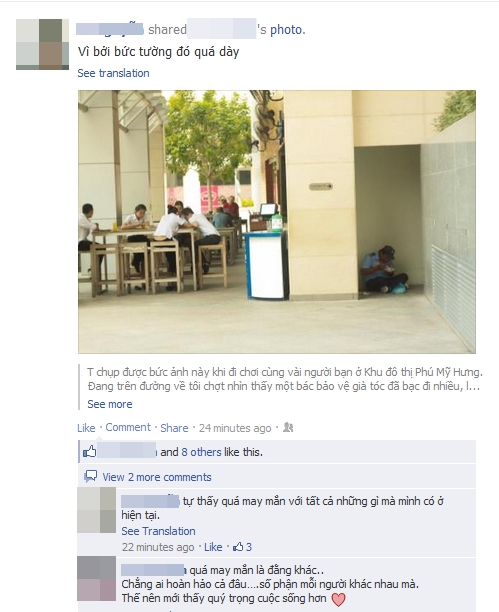This screenshot has width=499, height=612.
Task: Click 'See Translation' on the first comment
Action: (158, 531)
